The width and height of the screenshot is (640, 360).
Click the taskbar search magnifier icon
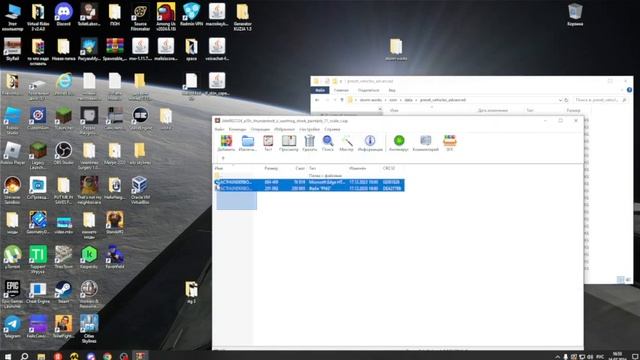point(24,356)
